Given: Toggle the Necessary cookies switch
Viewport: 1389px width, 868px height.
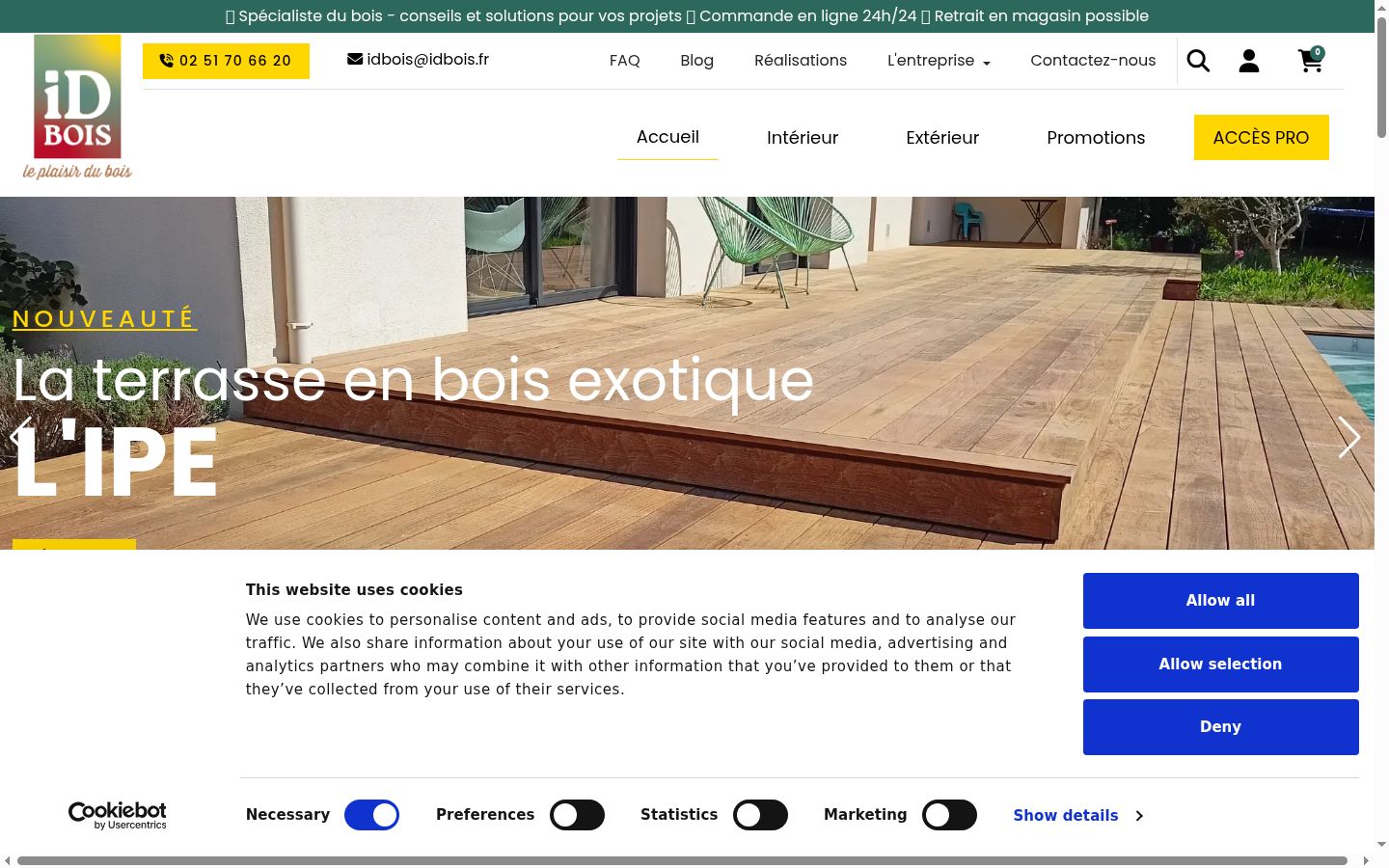Looking at the screenshot, I should [x=371, y=815].
